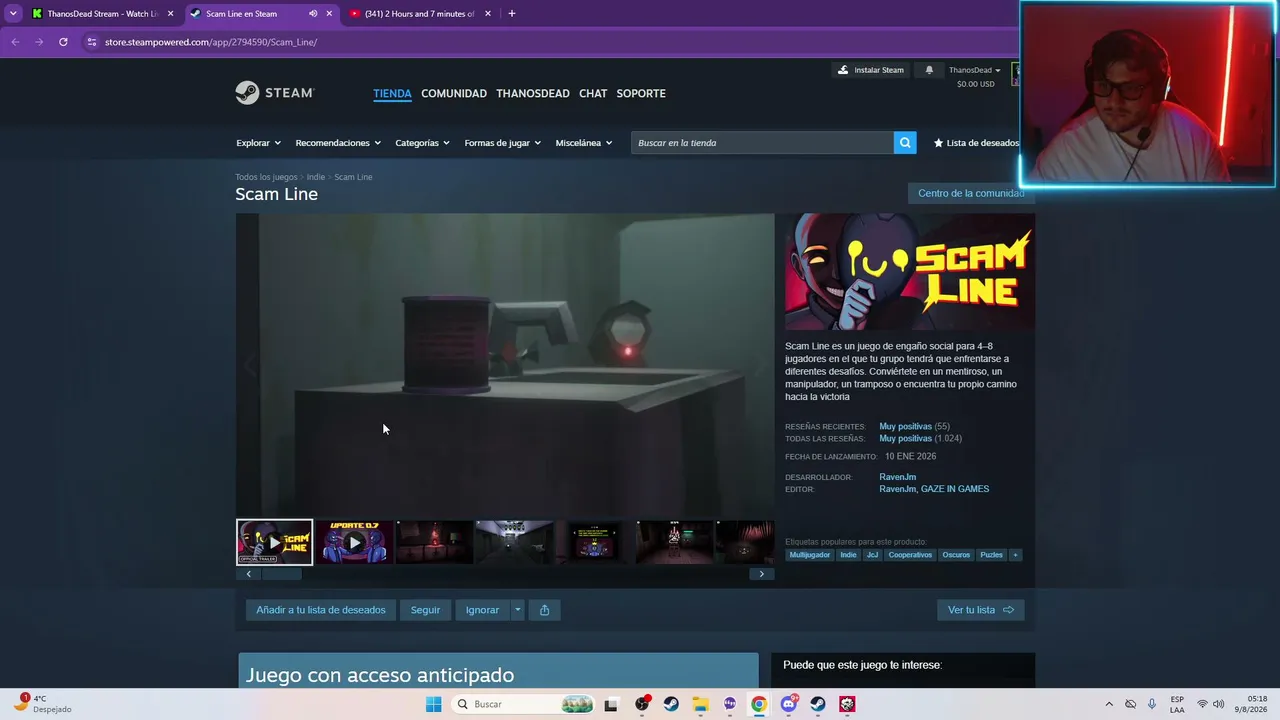Open File Explorer from the taskbar

click(x=700, y=704)
